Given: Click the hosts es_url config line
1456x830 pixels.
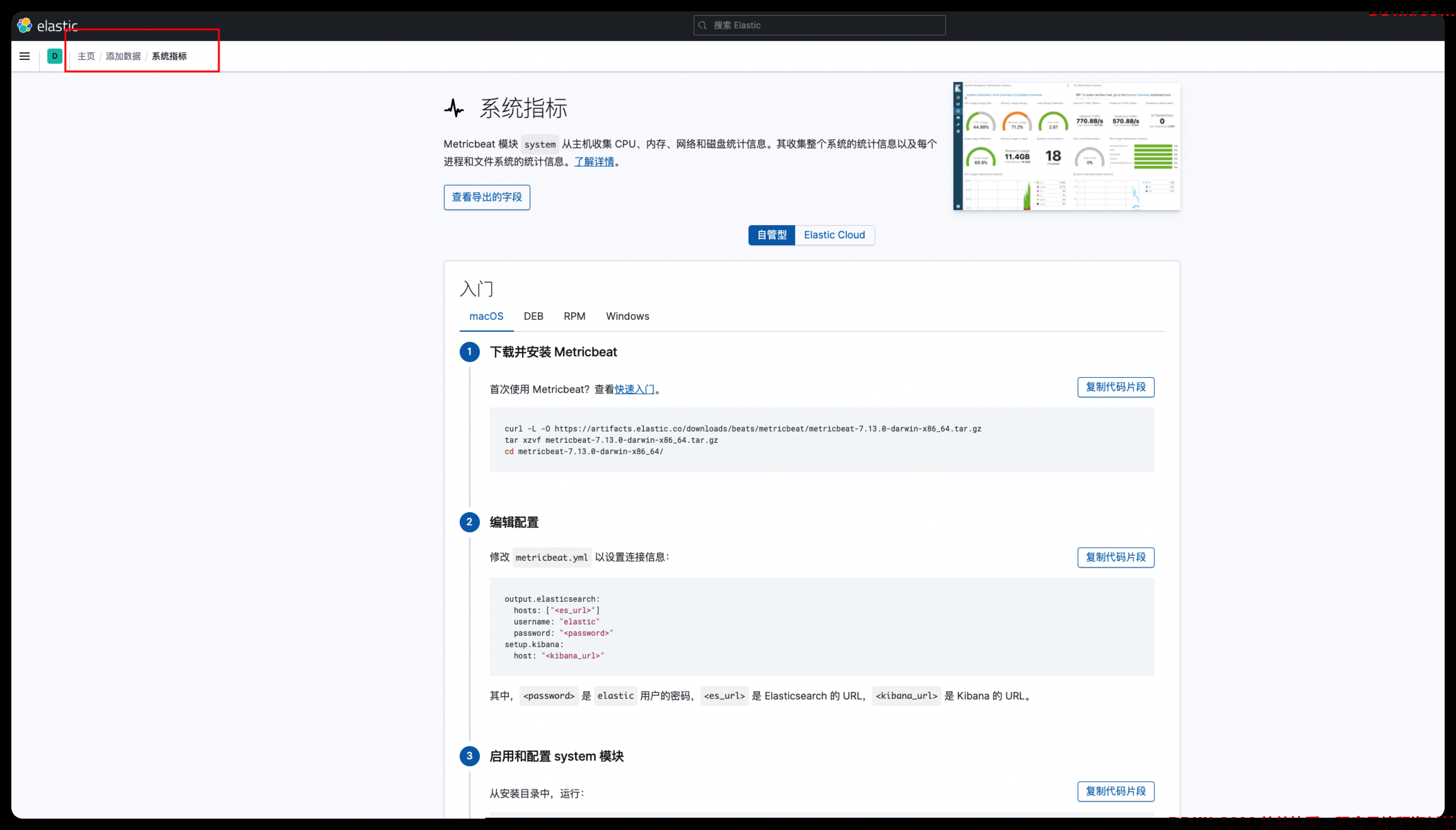Looking at the screenshot, I should pos(556,611).
